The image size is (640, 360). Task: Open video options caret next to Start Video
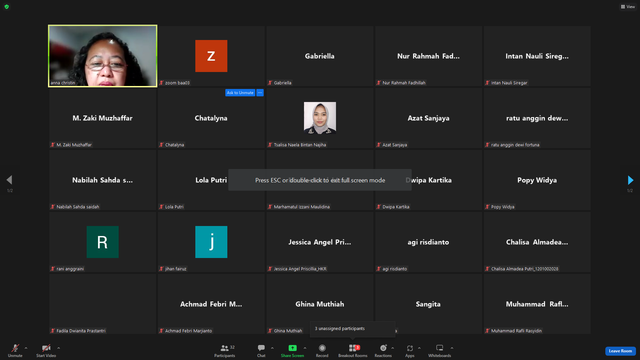pos(58,348)
